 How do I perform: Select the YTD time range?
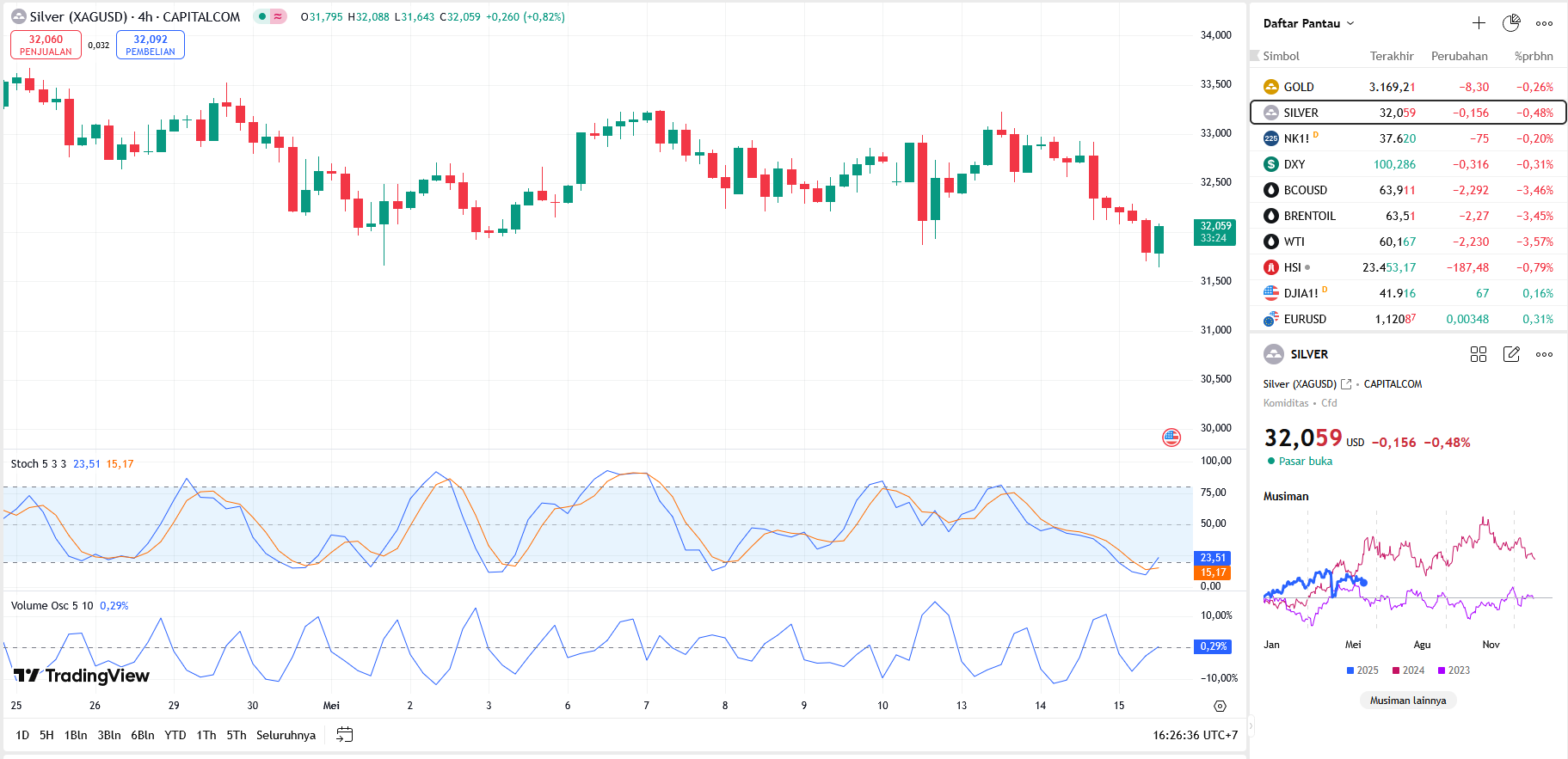(x=175, y=735)
